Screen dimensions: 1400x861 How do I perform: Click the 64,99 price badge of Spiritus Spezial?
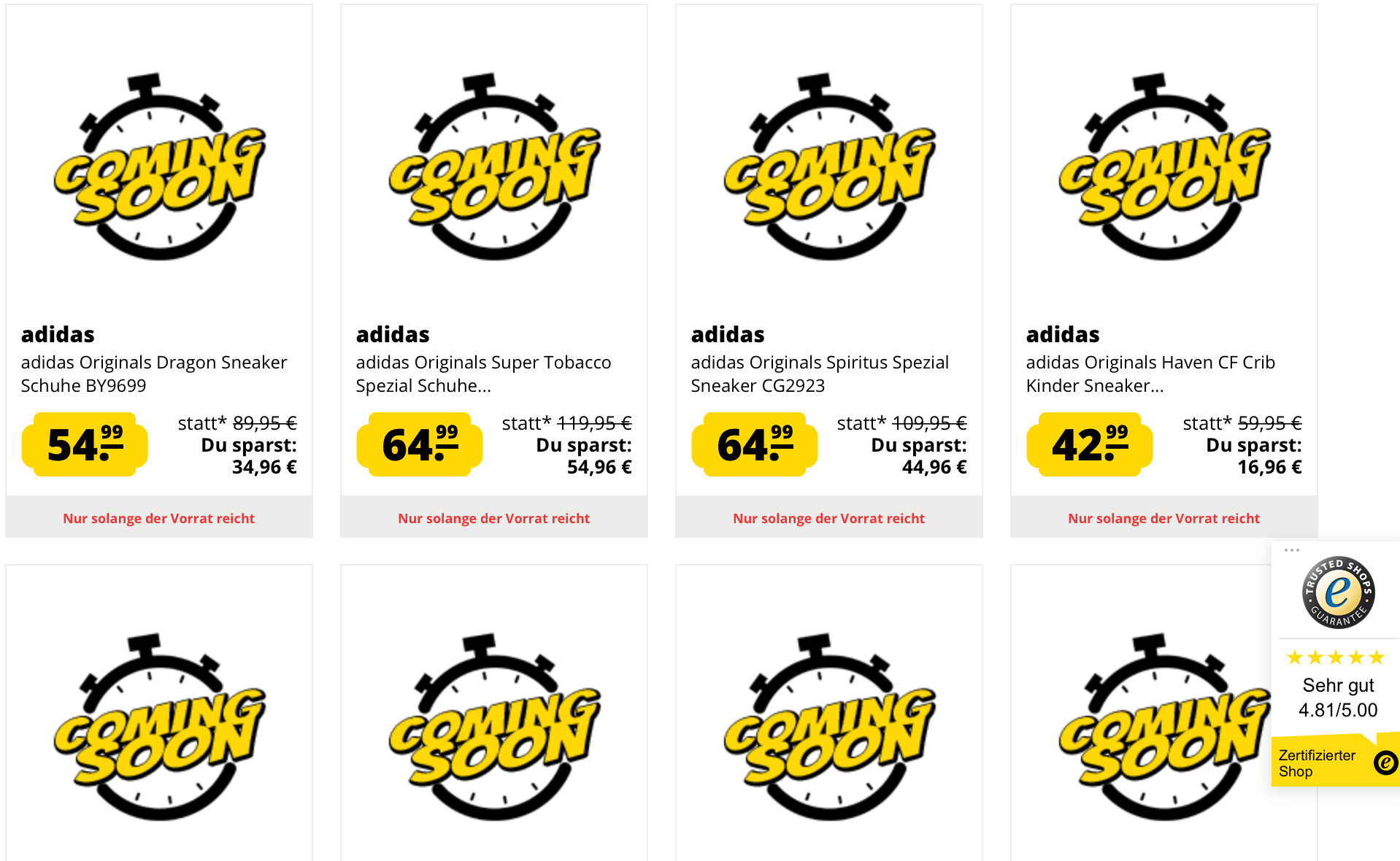[755, 444]
